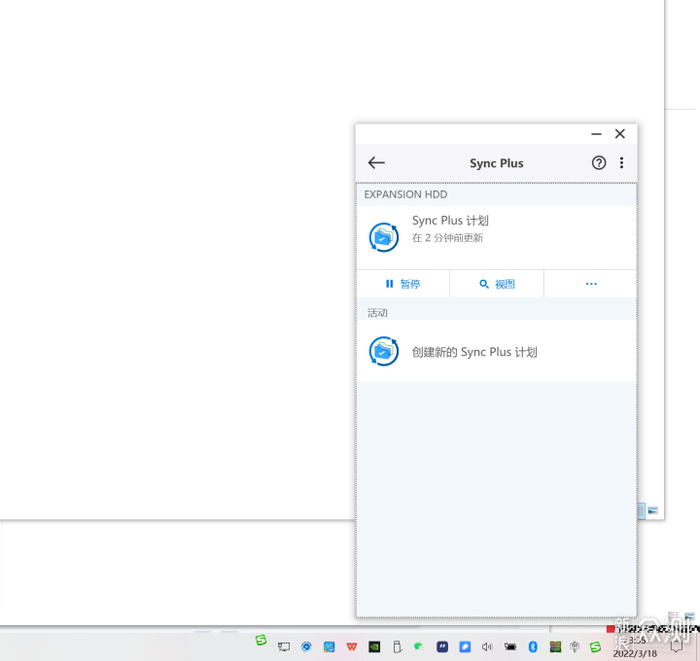Image resolution: width=700 pixels, height=661 pixels.
Task: Open the Bluetooth tray icon
Action: pos(533,646)
